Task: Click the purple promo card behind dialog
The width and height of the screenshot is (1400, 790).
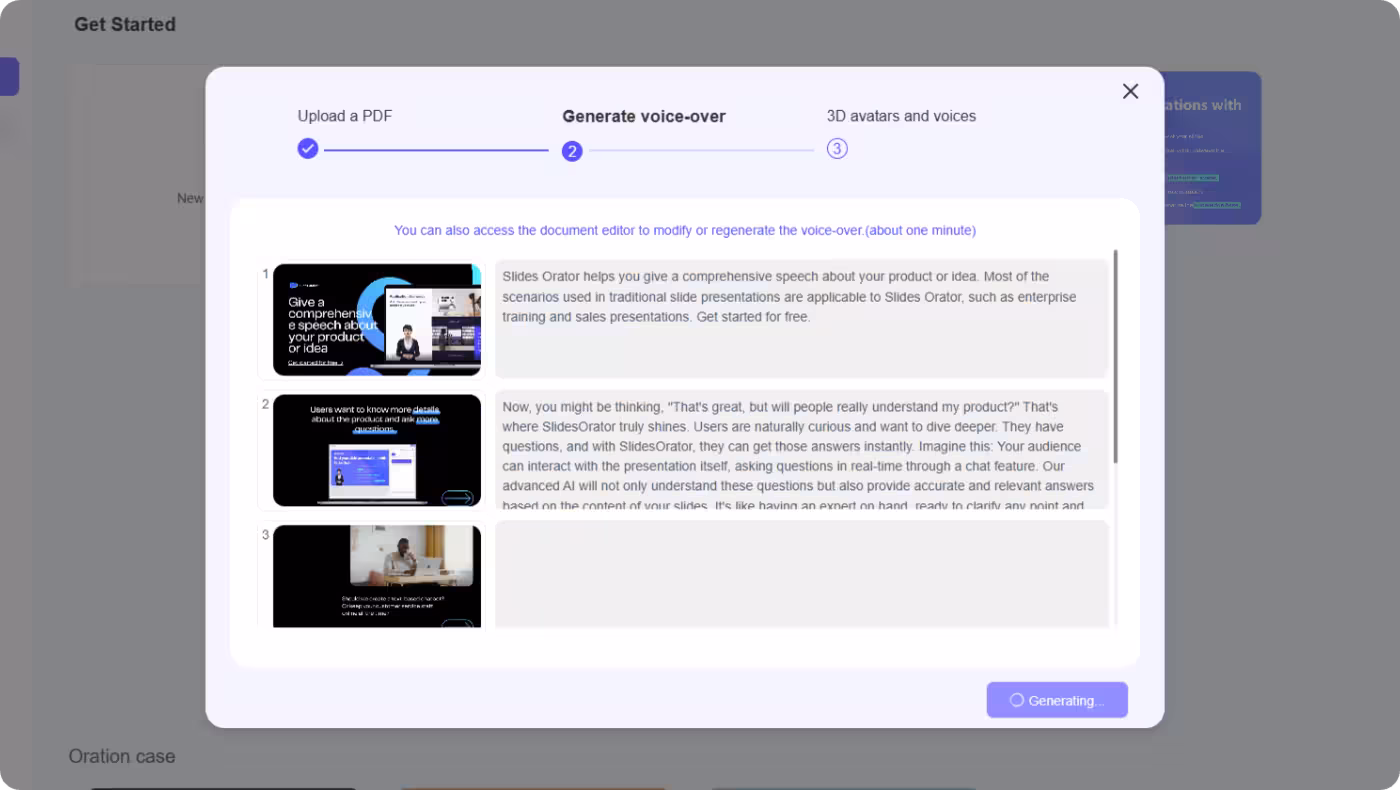Action: 1212,147
